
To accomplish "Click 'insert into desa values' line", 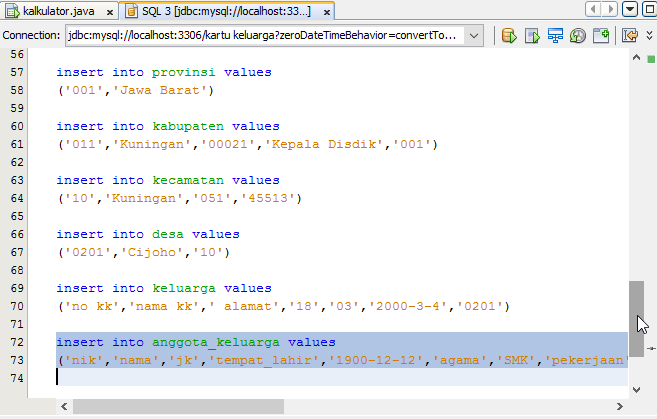I will (x=148, y=234).
